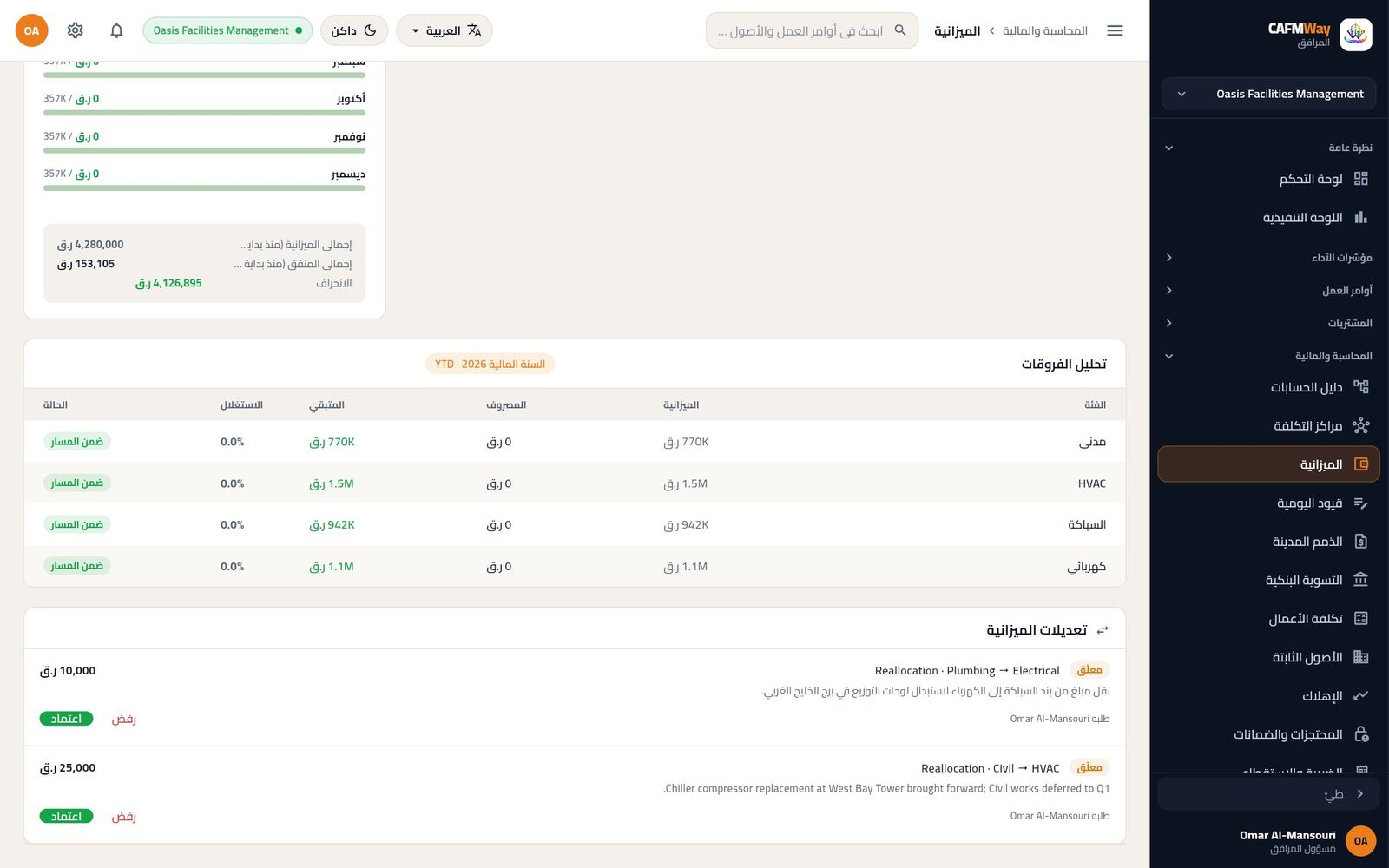Expand the مؤشرات الأداء section
1389x868 pixels.
(x=1268, y=258)
